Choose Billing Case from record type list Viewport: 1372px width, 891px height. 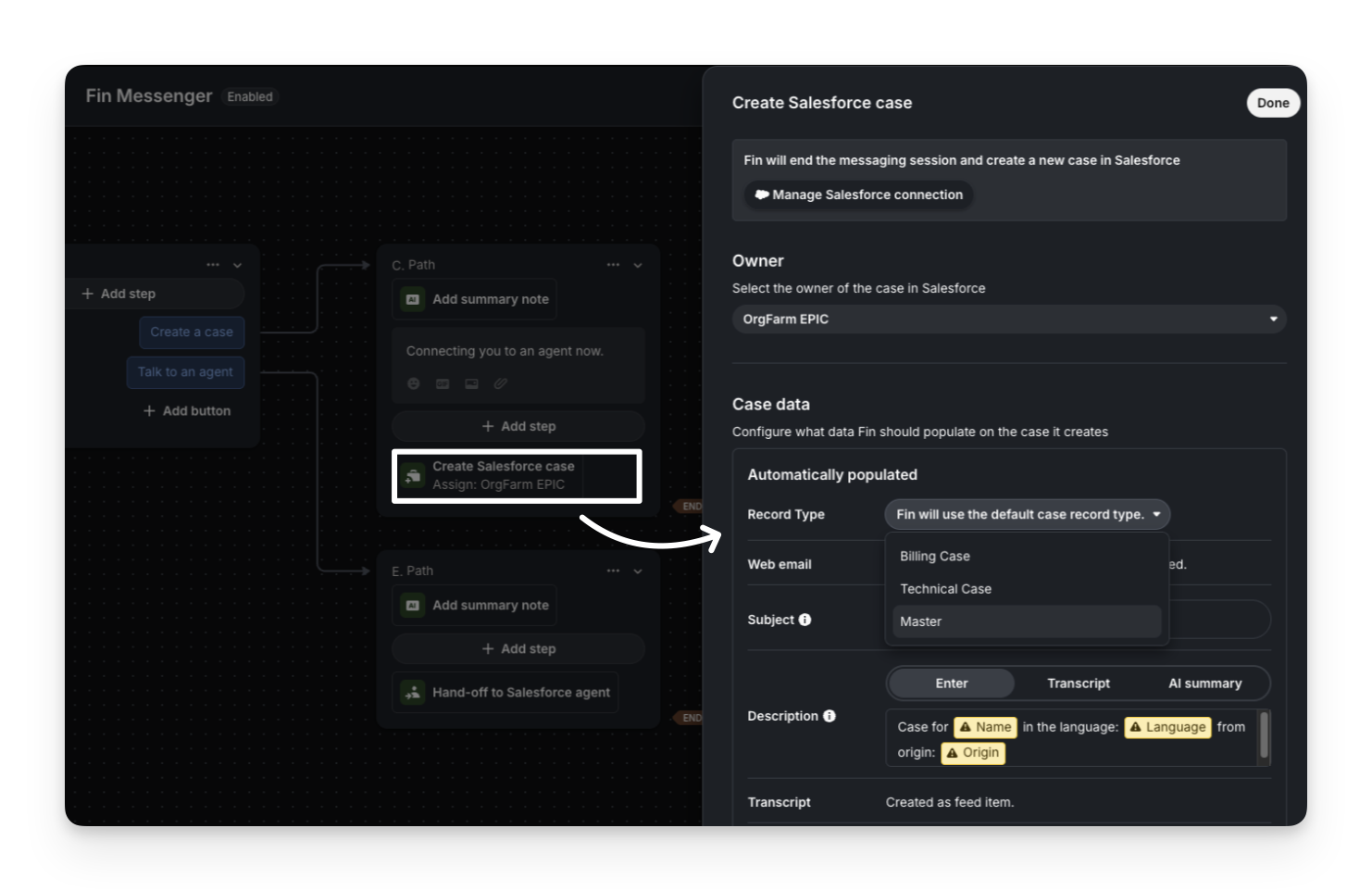(935, 556)
